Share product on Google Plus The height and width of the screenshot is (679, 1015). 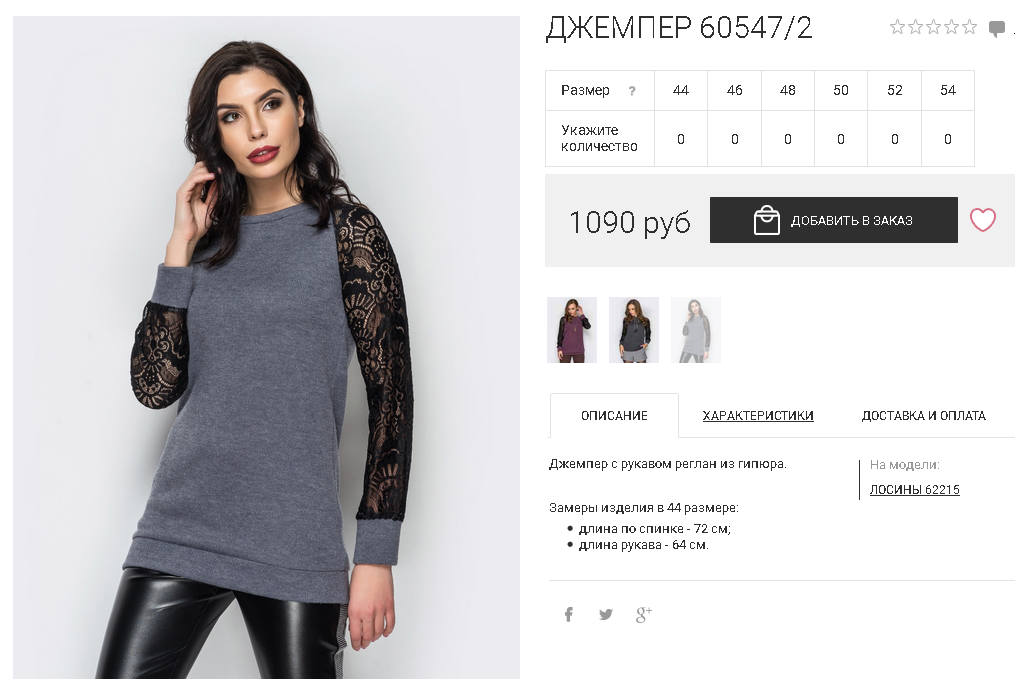[643, 614]
